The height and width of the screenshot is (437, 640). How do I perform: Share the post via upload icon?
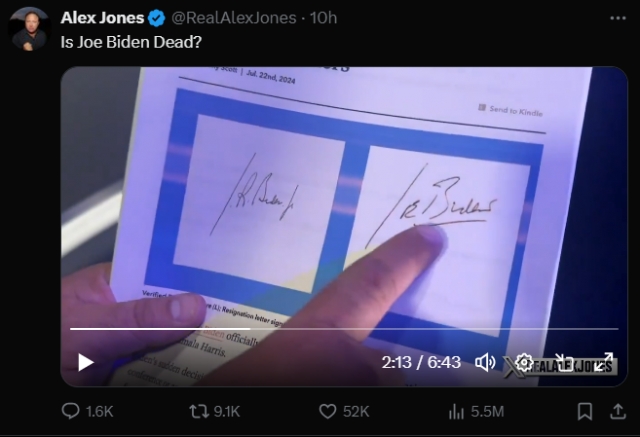[618, 411]
